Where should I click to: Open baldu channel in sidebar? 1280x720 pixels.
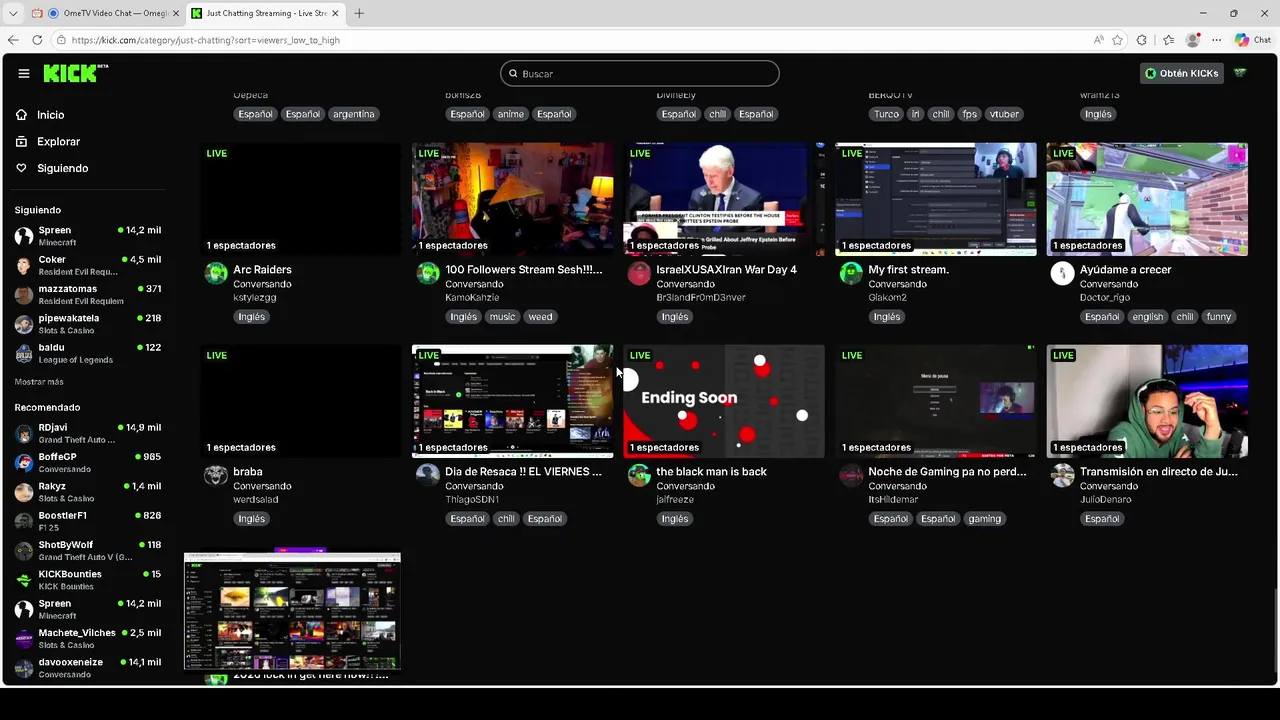pos(88,353)
